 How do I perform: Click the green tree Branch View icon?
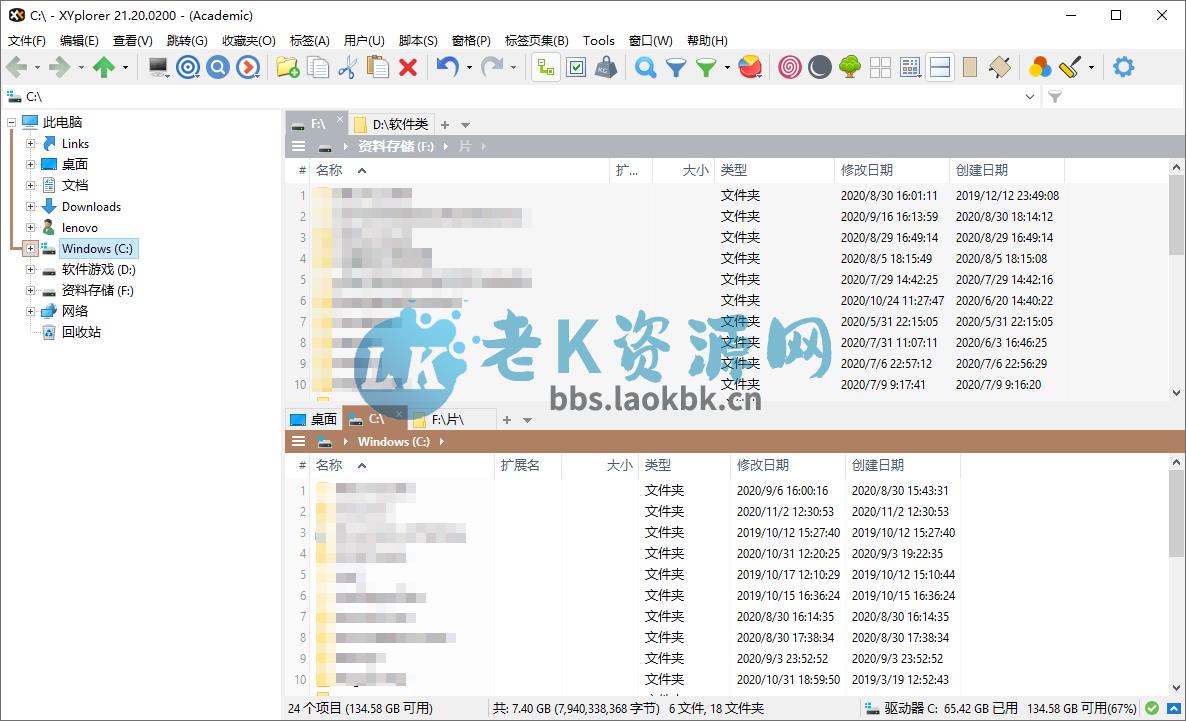point(850,67)
